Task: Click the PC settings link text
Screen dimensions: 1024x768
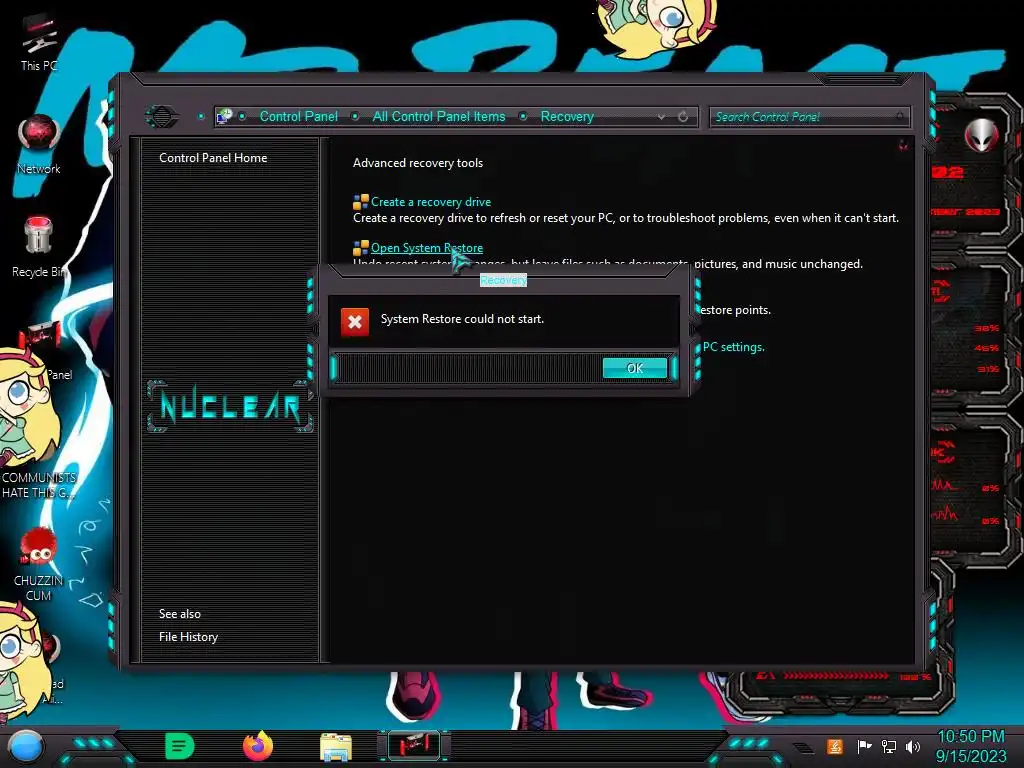Action: coord(733,347)
